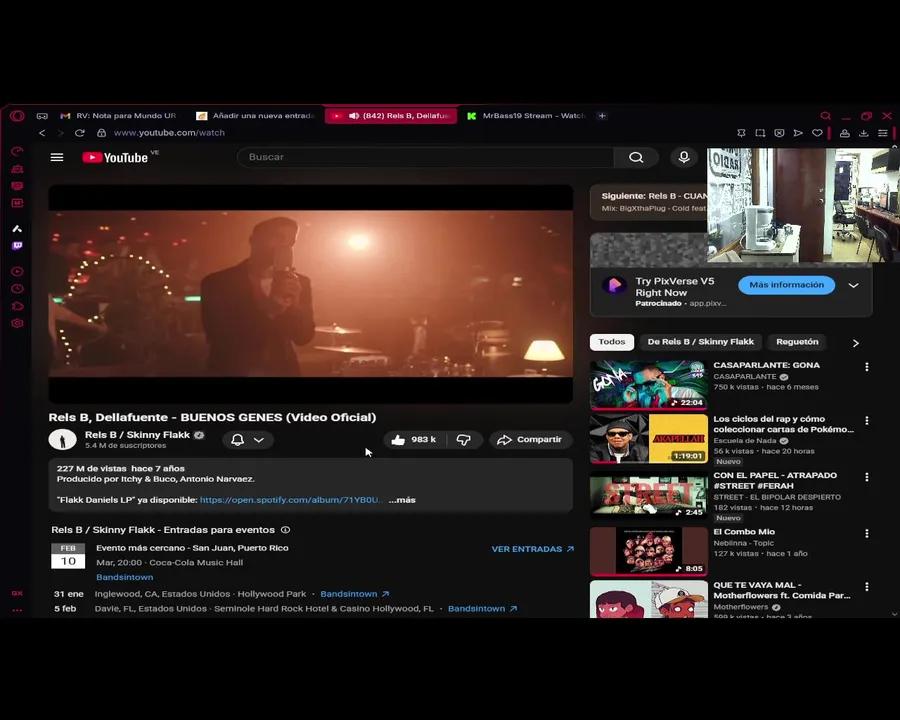Click the striped disc icon in Opera sidebar

[x=17, y=186]
